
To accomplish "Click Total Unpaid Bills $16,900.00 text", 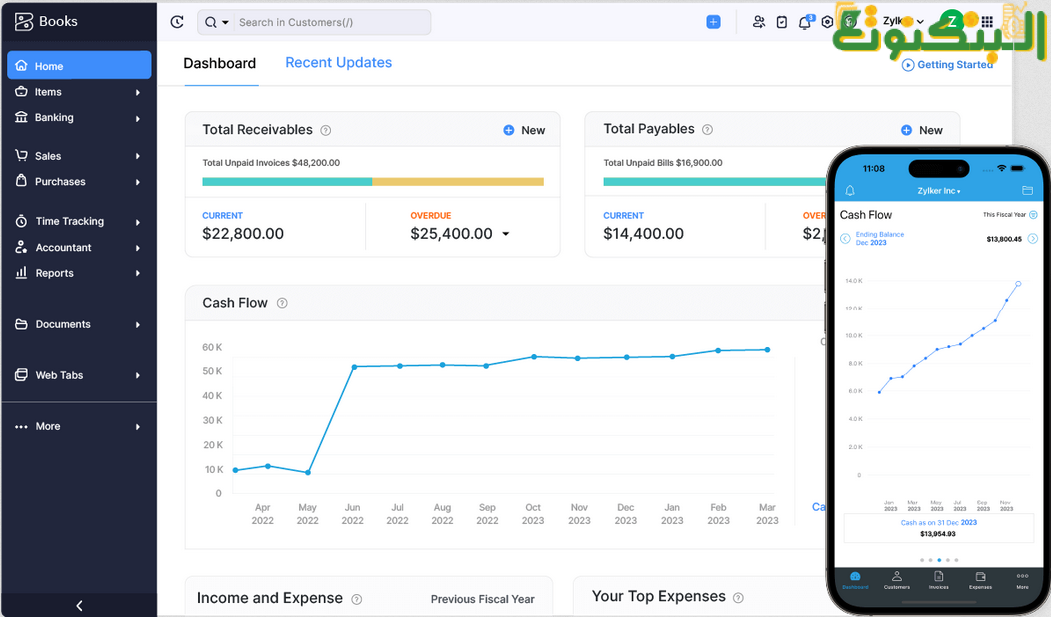I will [663, 163].
